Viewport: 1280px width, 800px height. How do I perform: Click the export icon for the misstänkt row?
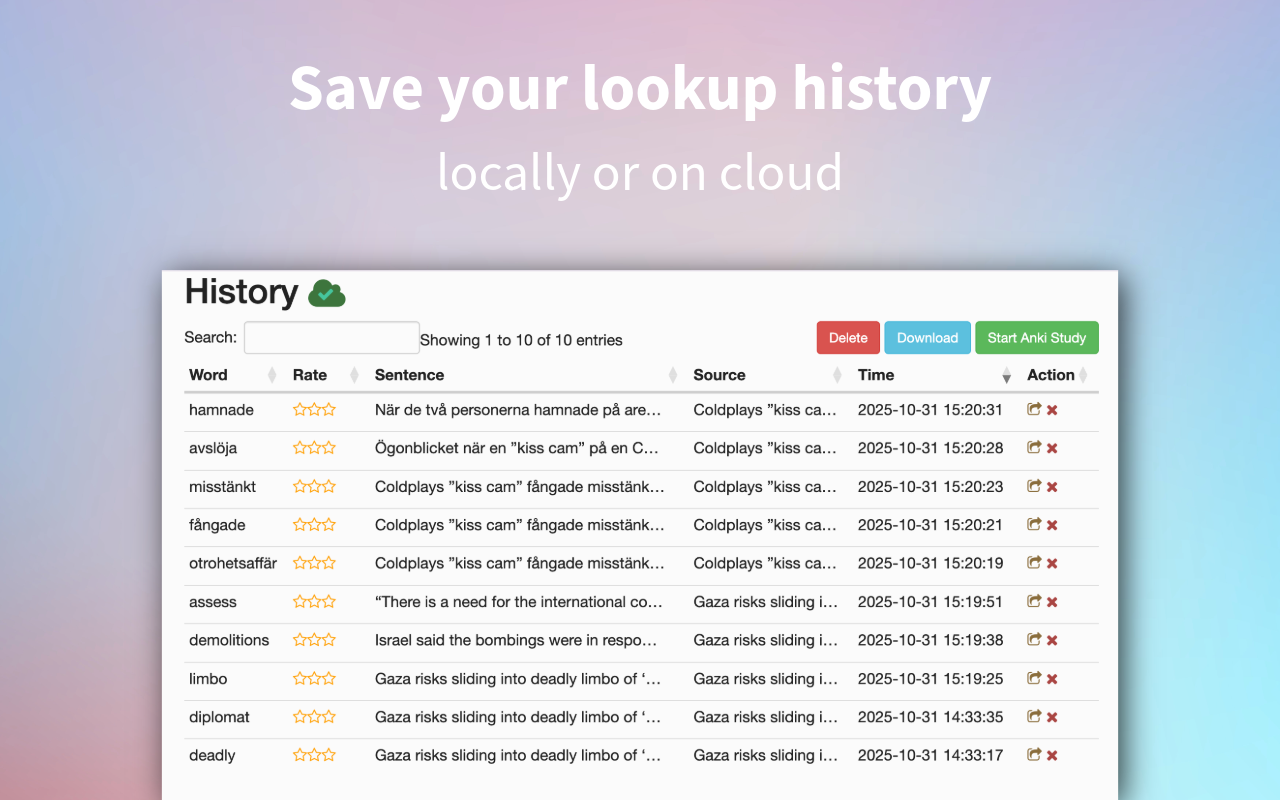[x=1034, y=487]
